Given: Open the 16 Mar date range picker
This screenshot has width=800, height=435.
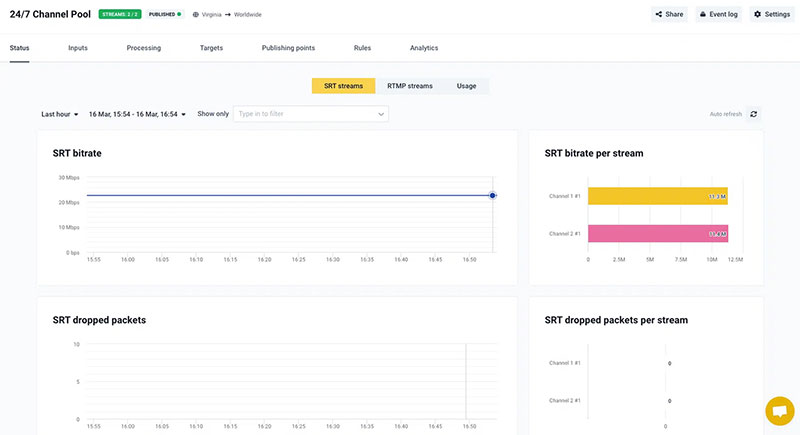Looking at the screenshot, I should tap(137, 114).
